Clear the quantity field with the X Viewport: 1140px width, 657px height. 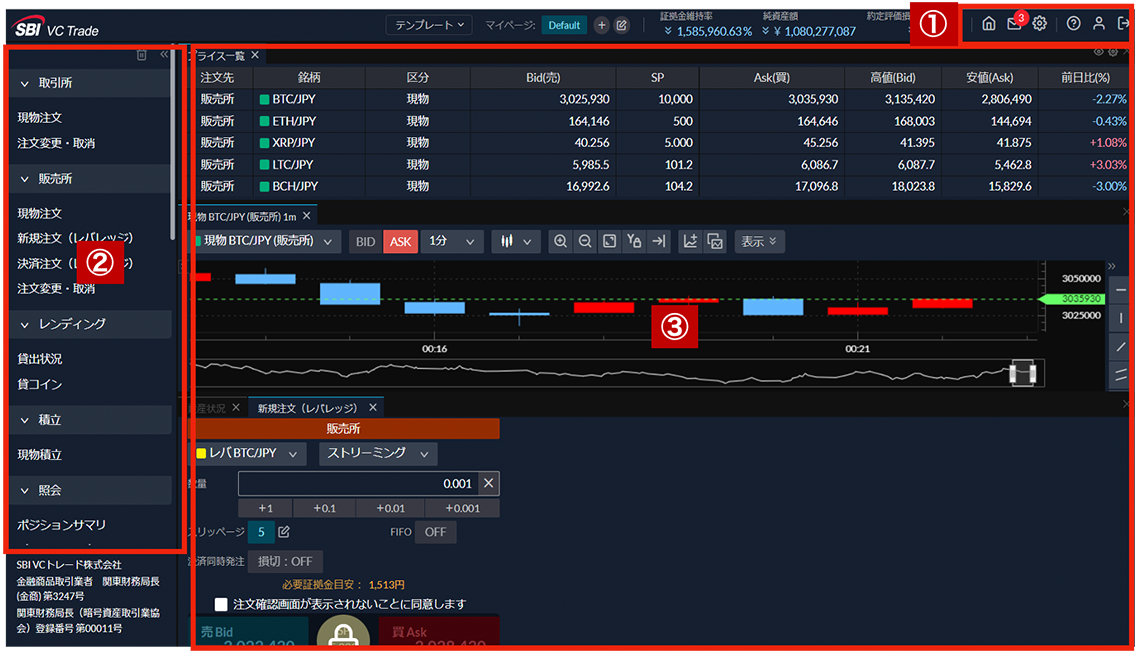point(489,483)
